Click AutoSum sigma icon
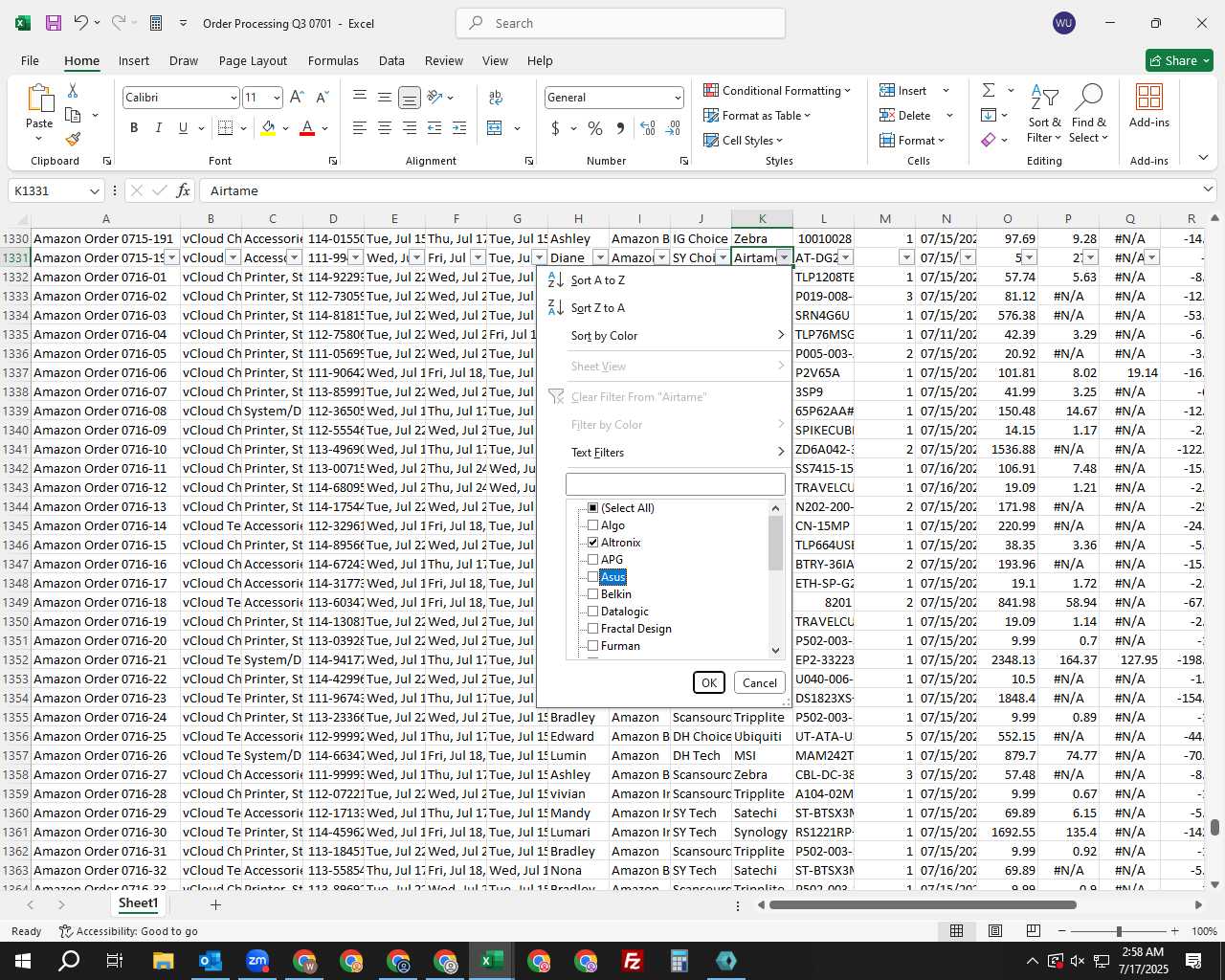The height and width of the screenshot is (980, 1225). tap(989, 90)
